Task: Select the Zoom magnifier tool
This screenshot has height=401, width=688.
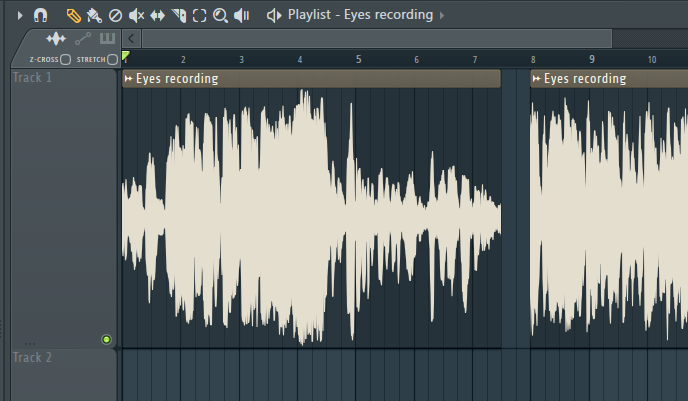Action: pos(220,16)
